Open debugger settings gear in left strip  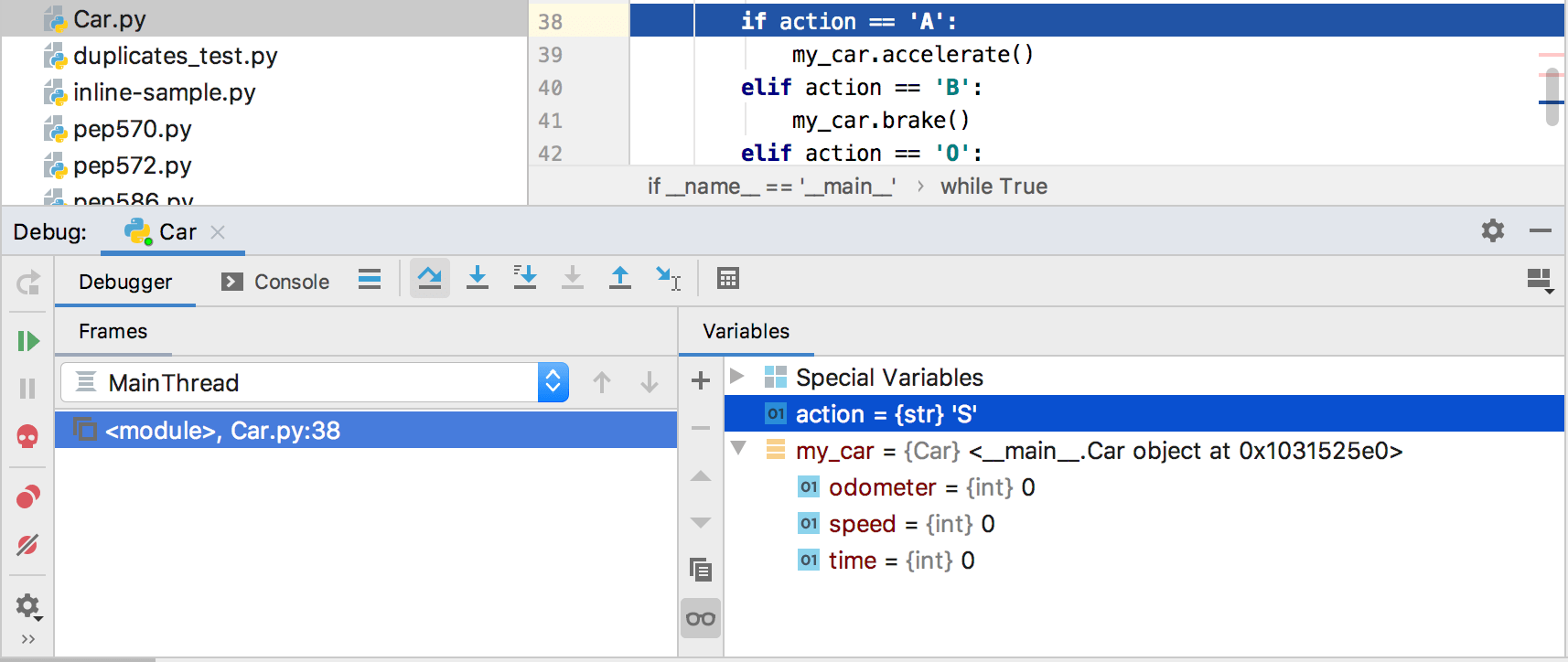click(x=28, y=605)
